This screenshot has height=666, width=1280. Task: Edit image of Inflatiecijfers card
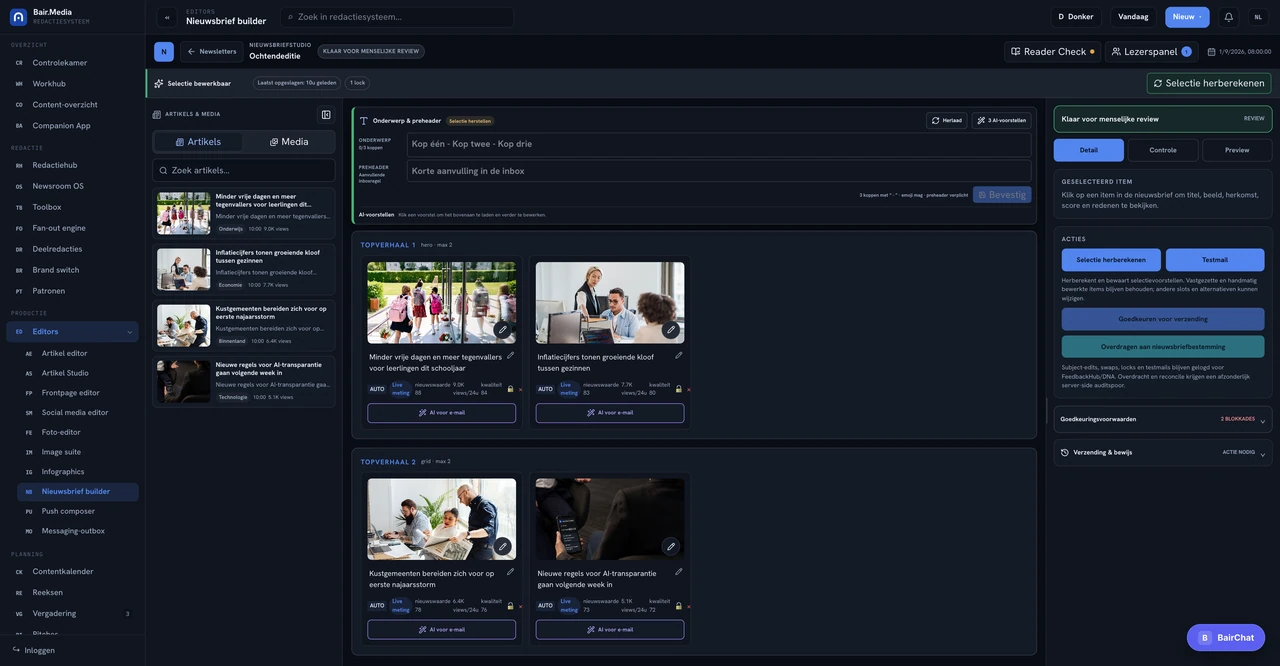671,330
